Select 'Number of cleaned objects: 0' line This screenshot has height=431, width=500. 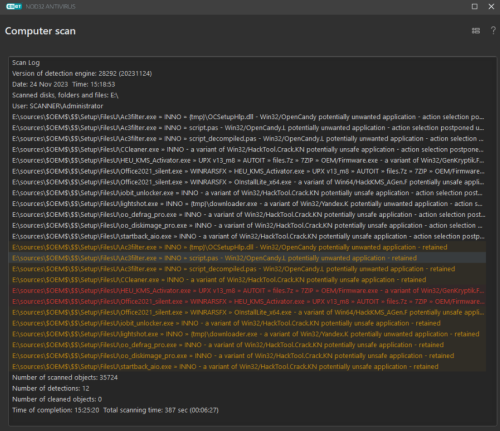click(57, 399)
